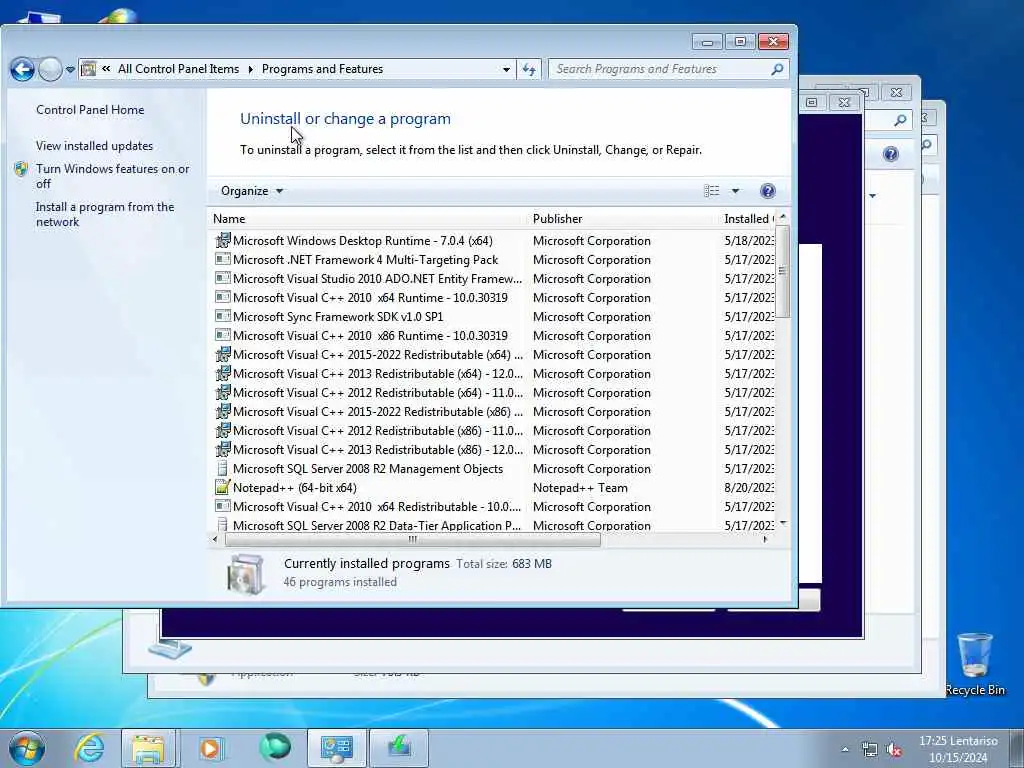Viewport: 1024px width, 768px height.
Task: Click the horizontal scrollbar left arrow
Action: [215, 539]
